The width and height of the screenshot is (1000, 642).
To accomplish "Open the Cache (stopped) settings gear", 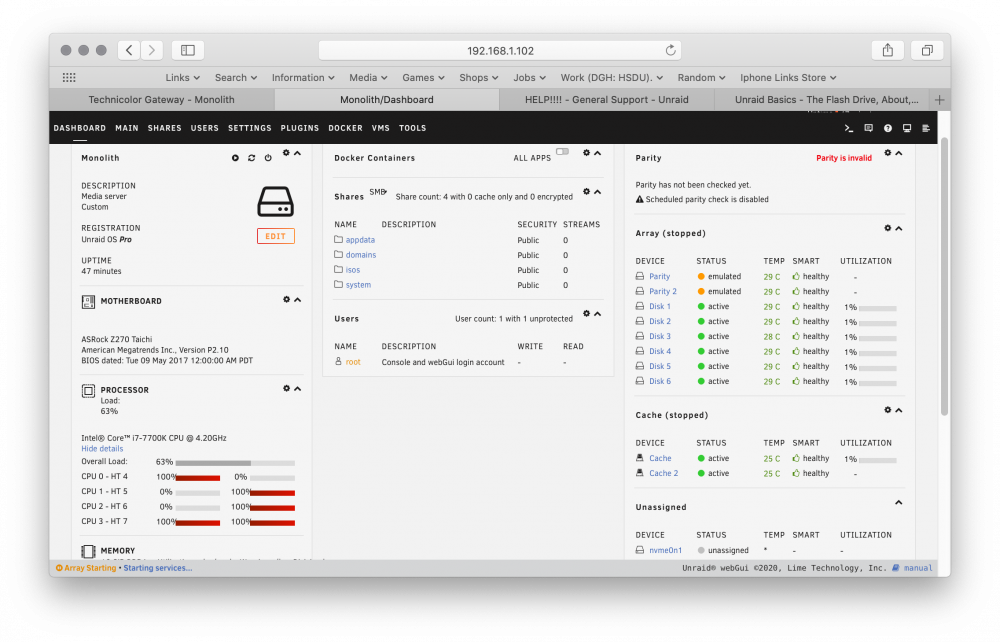I will (887, 410).
